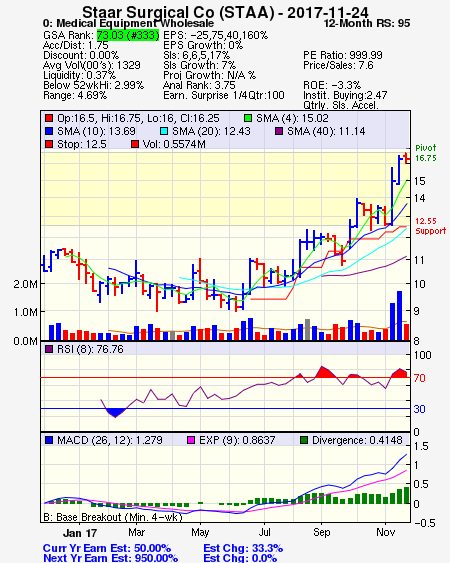Click the green Divergence legend swatch
The height and width of the screenshot is (563, 450).
click(x=304, y=440)
